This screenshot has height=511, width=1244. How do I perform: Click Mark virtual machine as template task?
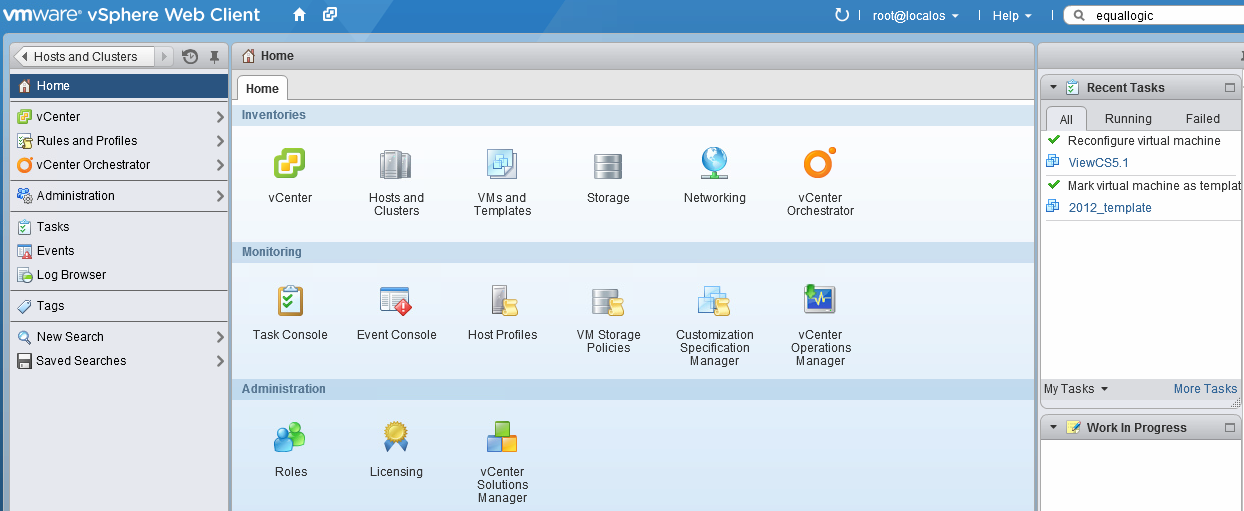tap(1154, 186)
